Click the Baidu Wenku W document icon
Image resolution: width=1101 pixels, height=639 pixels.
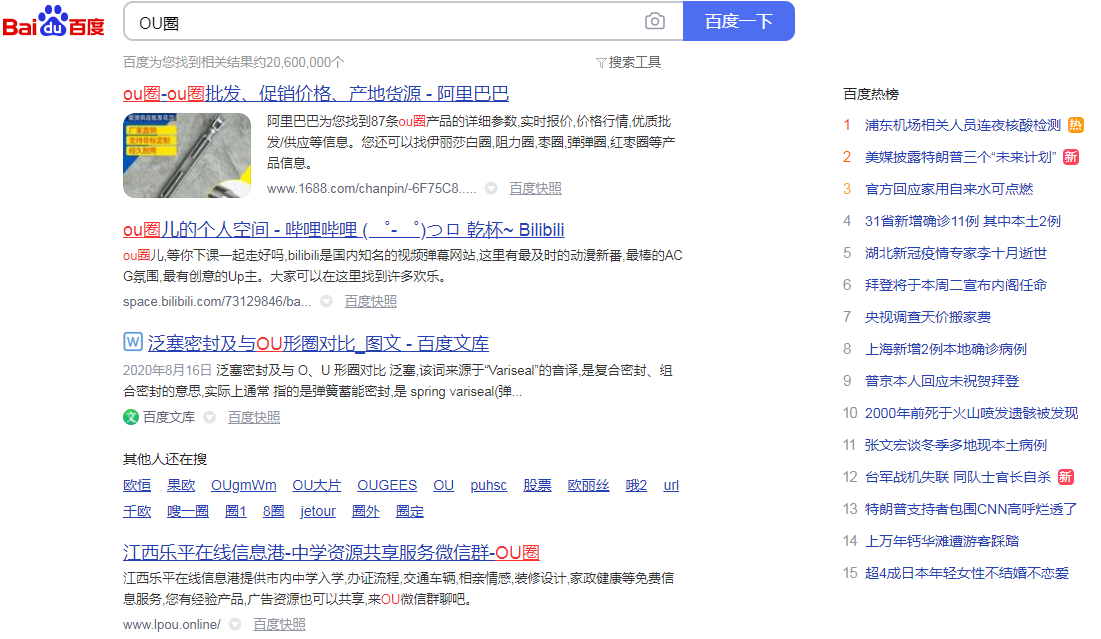133,342
